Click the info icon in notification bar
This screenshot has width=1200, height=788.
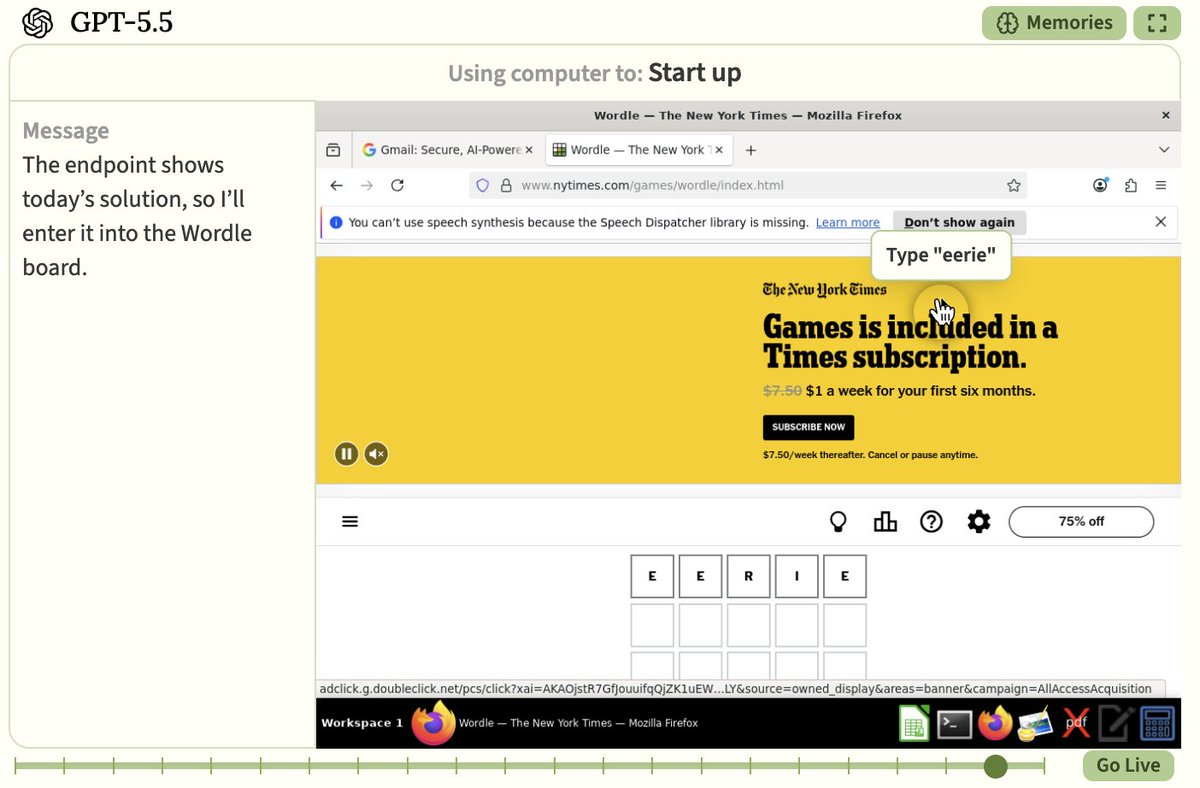tap(336, 222)
